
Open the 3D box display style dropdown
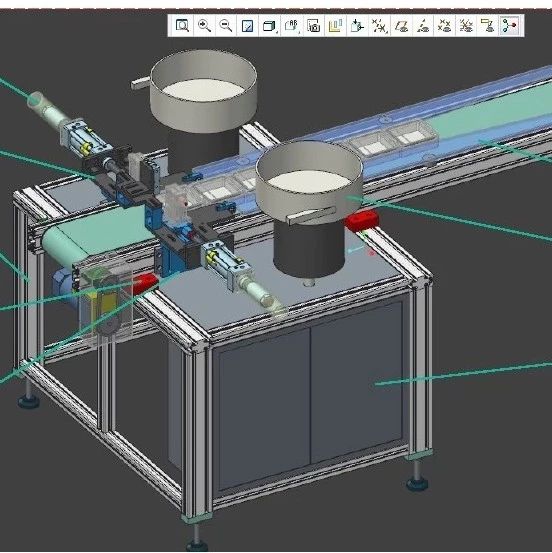click(269, 26)
